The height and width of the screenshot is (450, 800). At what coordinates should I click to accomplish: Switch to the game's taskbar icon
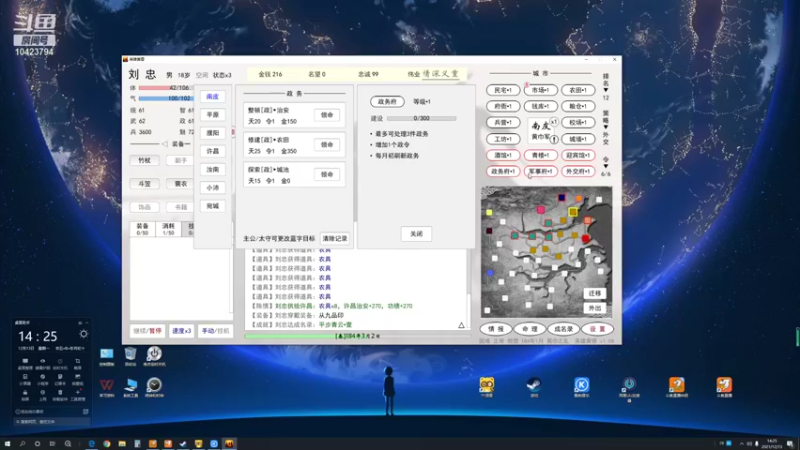click(229, 444)
